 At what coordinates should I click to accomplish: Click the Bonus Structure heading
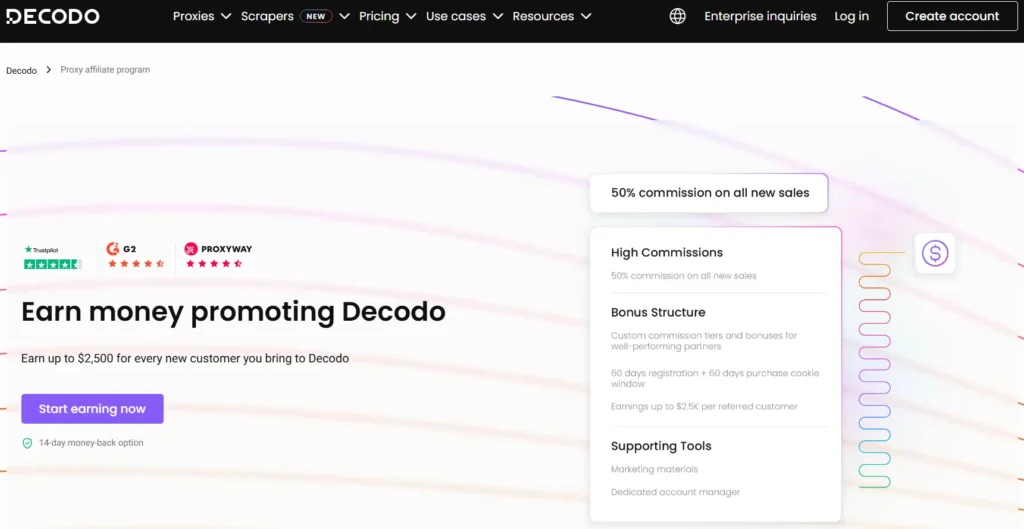pos(658,312)
